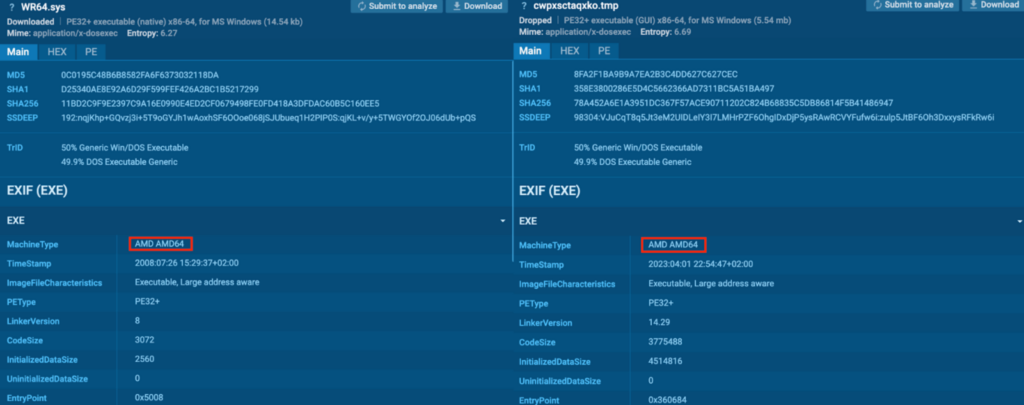The image size is (1024, 405).
Task: Select Main tab in the left panel
Action: [x=19, y=51]
